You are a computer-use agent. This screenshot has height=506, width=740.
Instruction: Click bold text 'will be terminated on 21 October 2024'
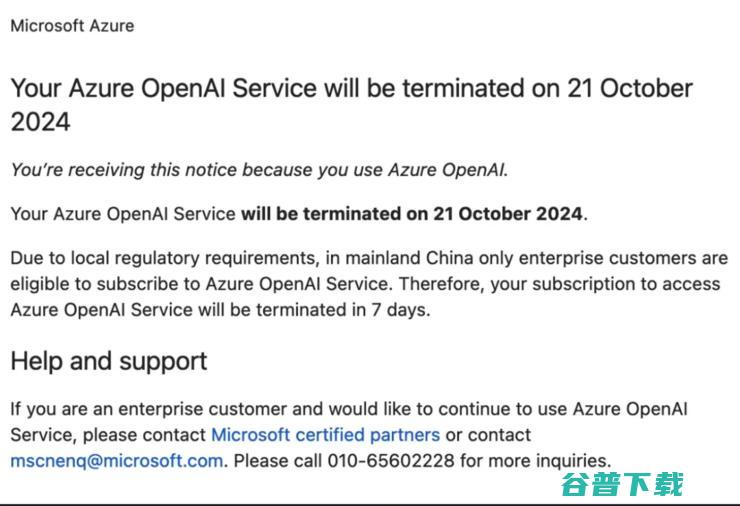pos(413,214)
